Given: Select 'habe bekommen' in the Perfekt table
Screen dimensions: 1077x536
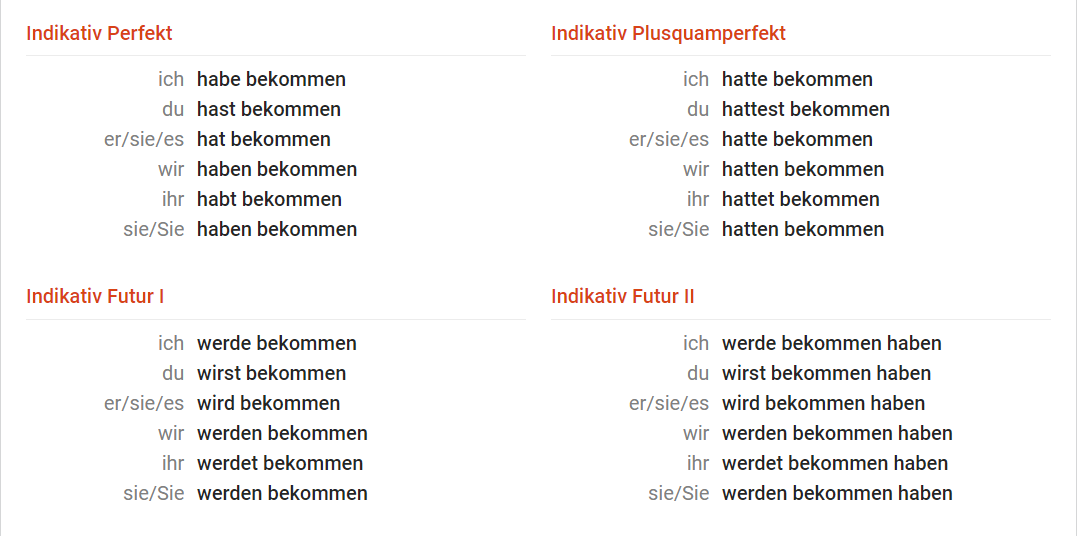Looking at the screenshot, I should 271,79.
